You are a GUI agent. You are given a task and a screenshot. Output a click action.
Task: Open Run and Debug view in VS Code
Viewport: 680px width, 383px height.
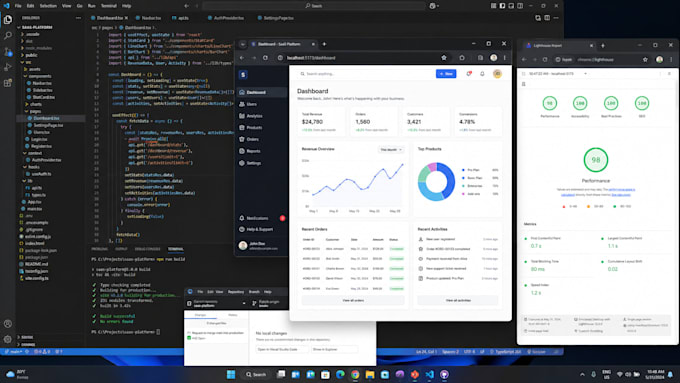click(x=8, y=67)
